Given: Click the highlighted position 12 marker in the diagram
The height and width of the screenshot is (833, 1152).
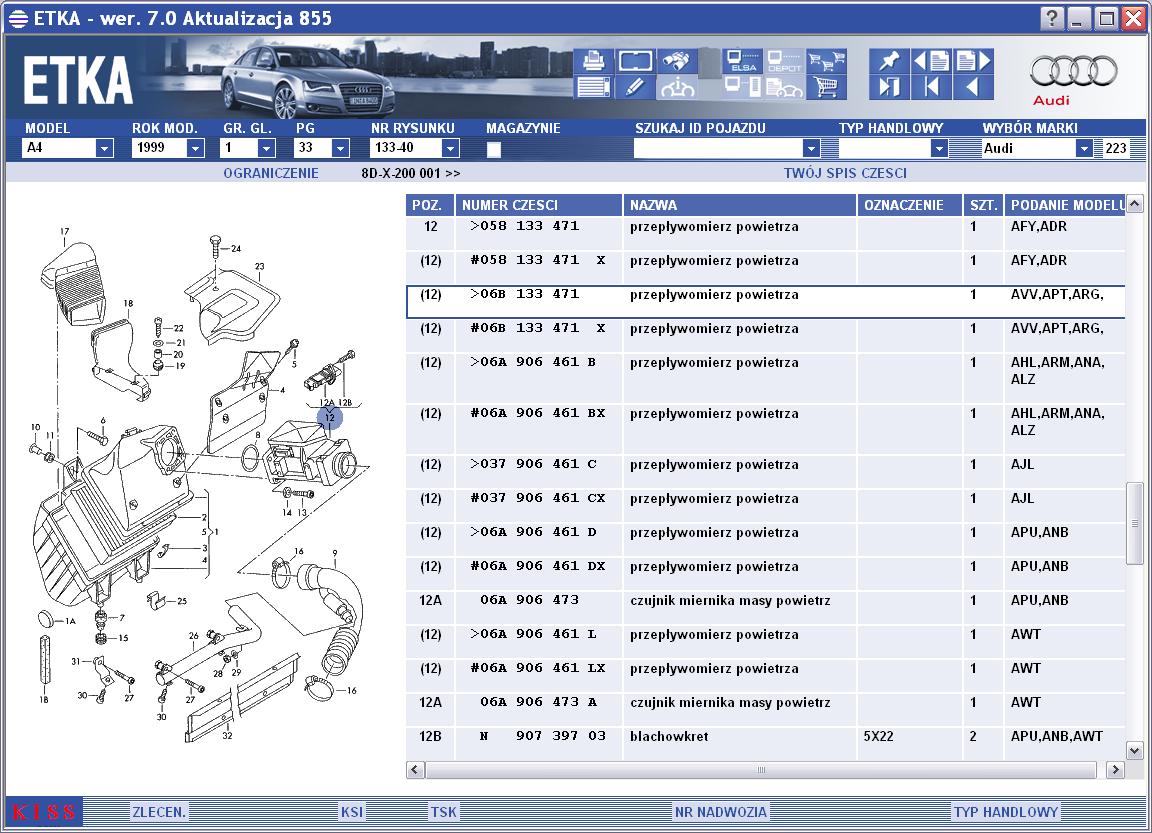Looking at the screenshot, I should pyautogui.click(x=330, y=417).
